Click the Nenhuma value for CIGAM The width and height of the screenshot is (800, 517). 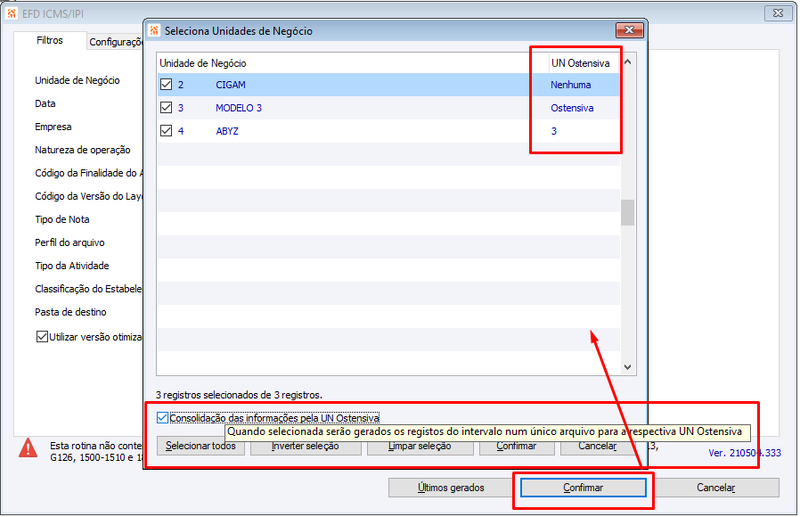pyautogui.click(x=570, y=85)
